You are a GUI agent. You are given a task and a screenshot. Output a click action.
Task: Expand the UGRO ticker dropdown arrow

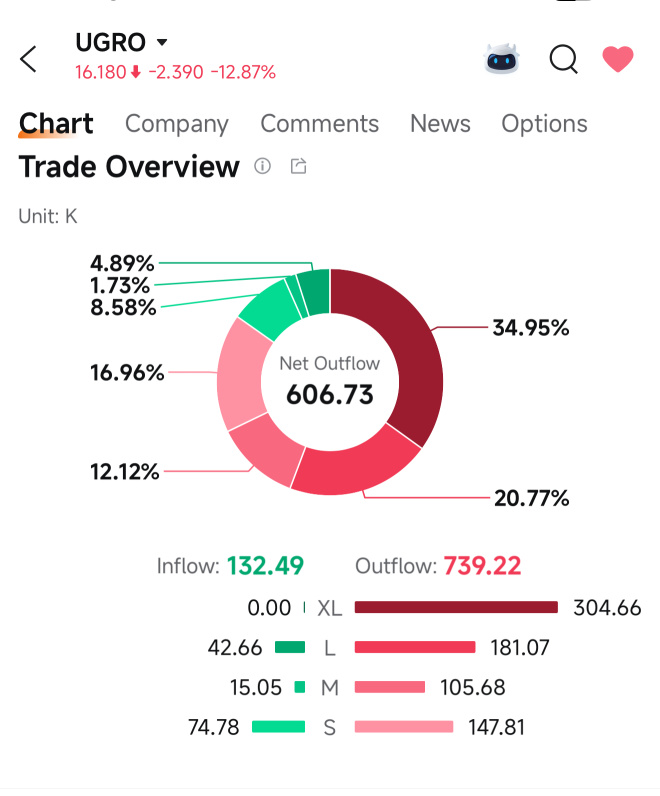click(x=162, y=42)
